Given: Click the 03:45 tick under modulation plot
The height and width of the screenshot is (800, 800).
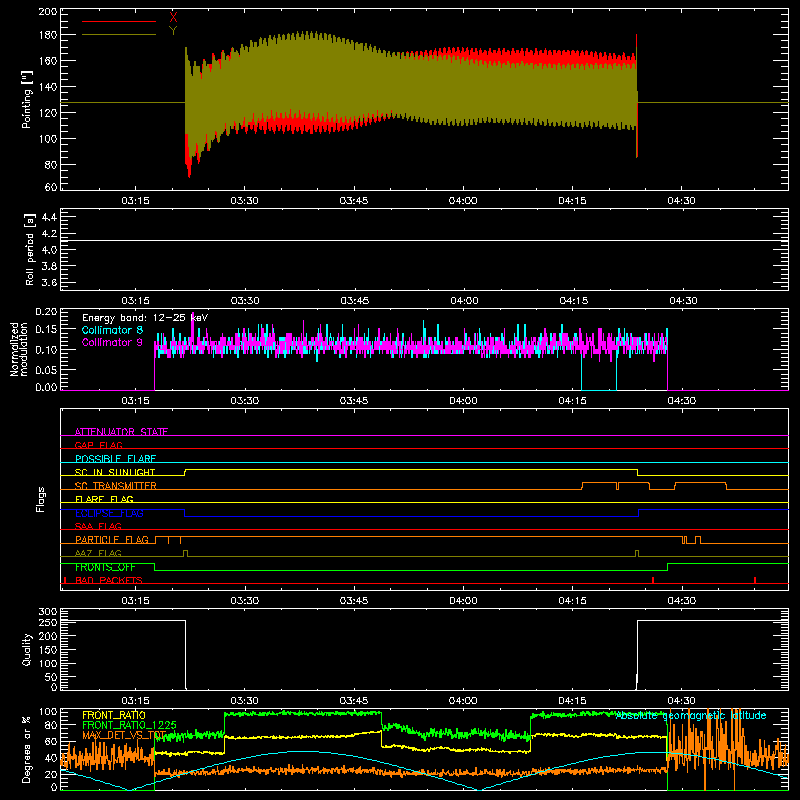Looking at the screenshot, I should pos(354,401).
